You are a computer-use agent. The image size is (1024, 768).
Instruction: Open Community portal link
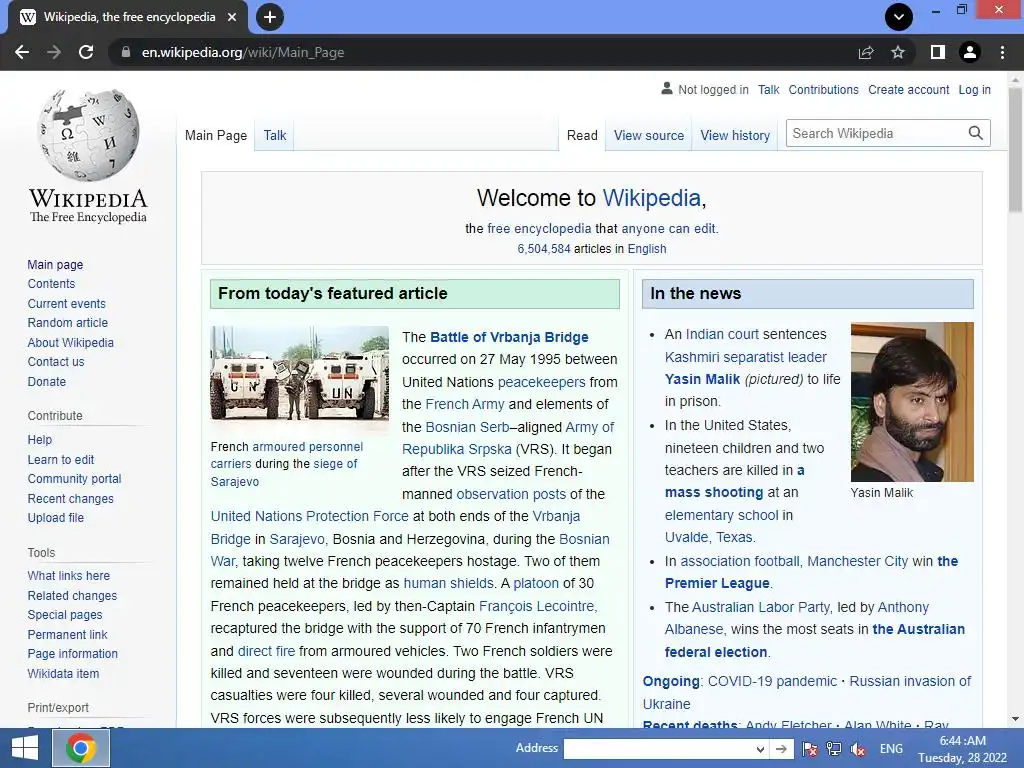74,479
